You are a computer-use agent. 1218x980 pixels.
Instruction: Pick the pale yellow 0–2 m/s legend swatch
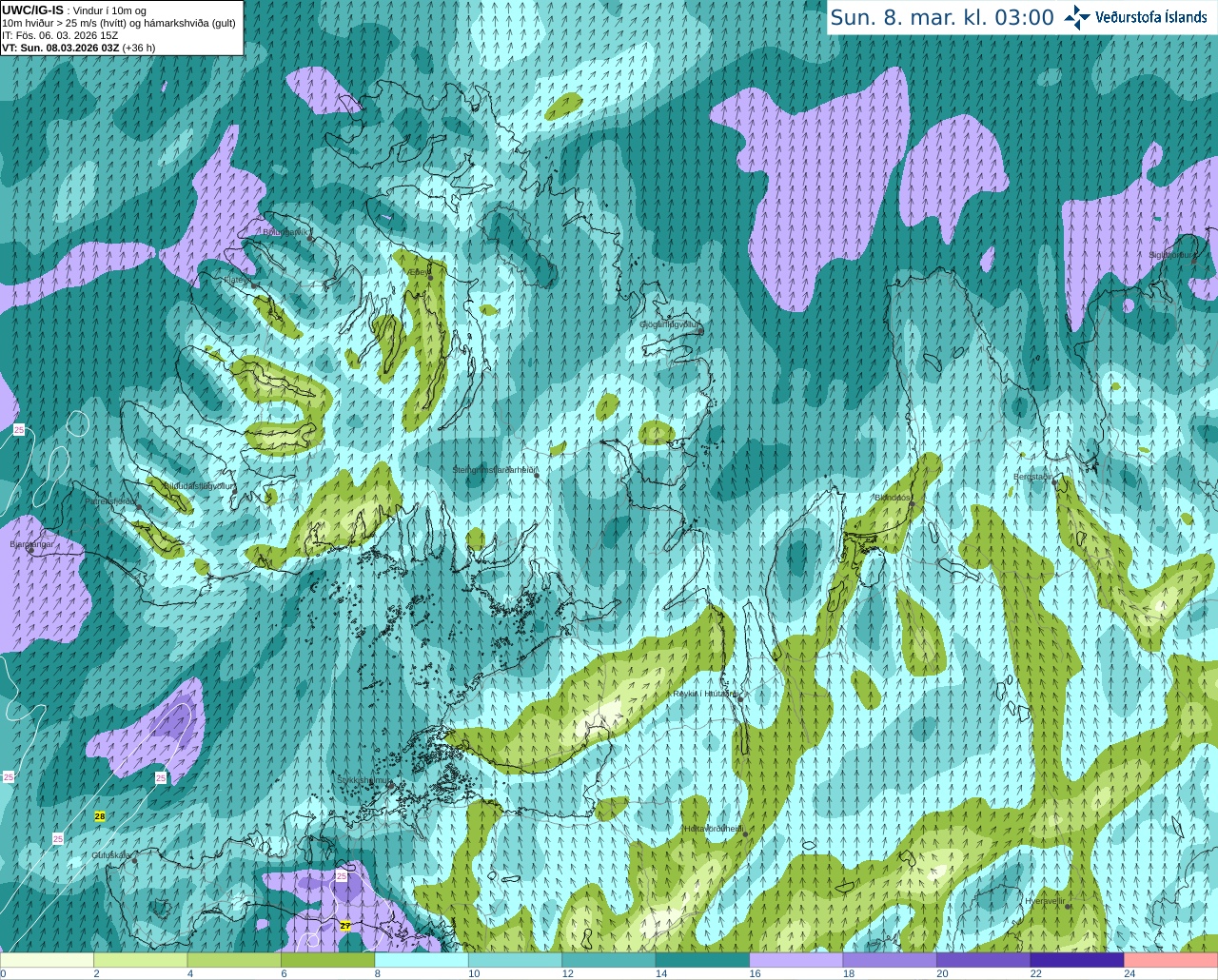[x=47, y=960]
